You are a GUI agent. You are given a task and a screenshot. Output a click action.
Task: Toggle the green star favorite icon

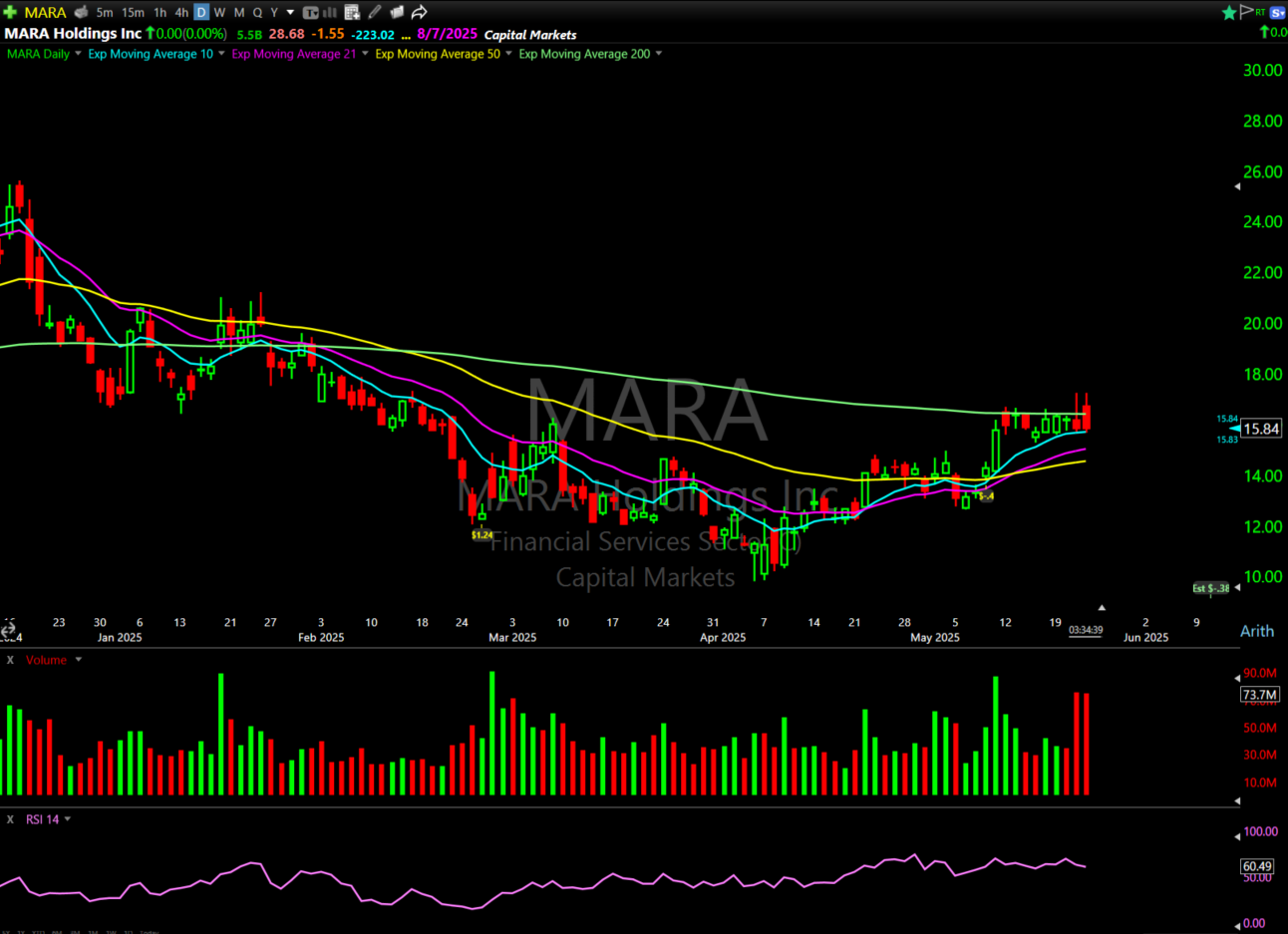click(x=1229, y=12)
